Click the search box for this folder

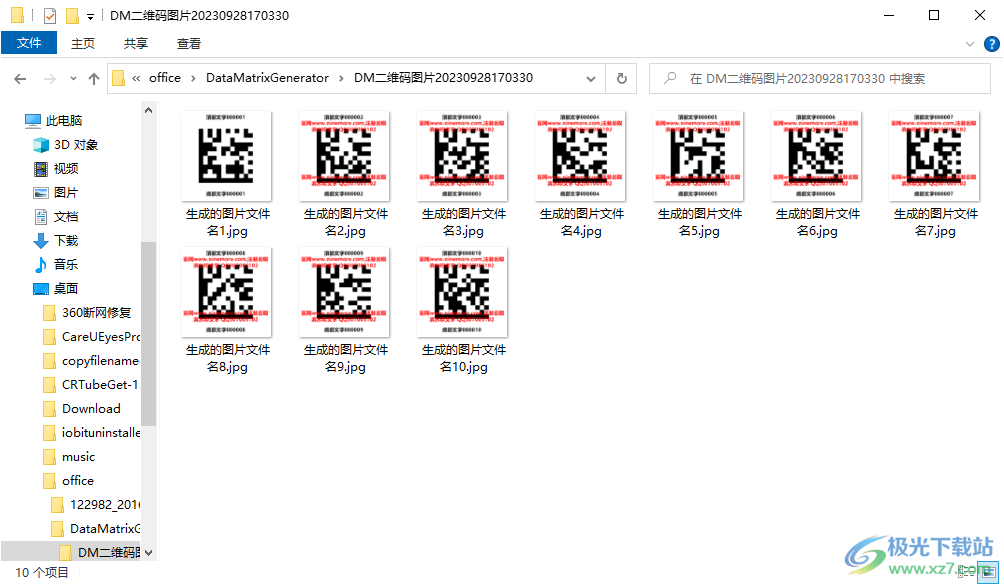point(820,79)
